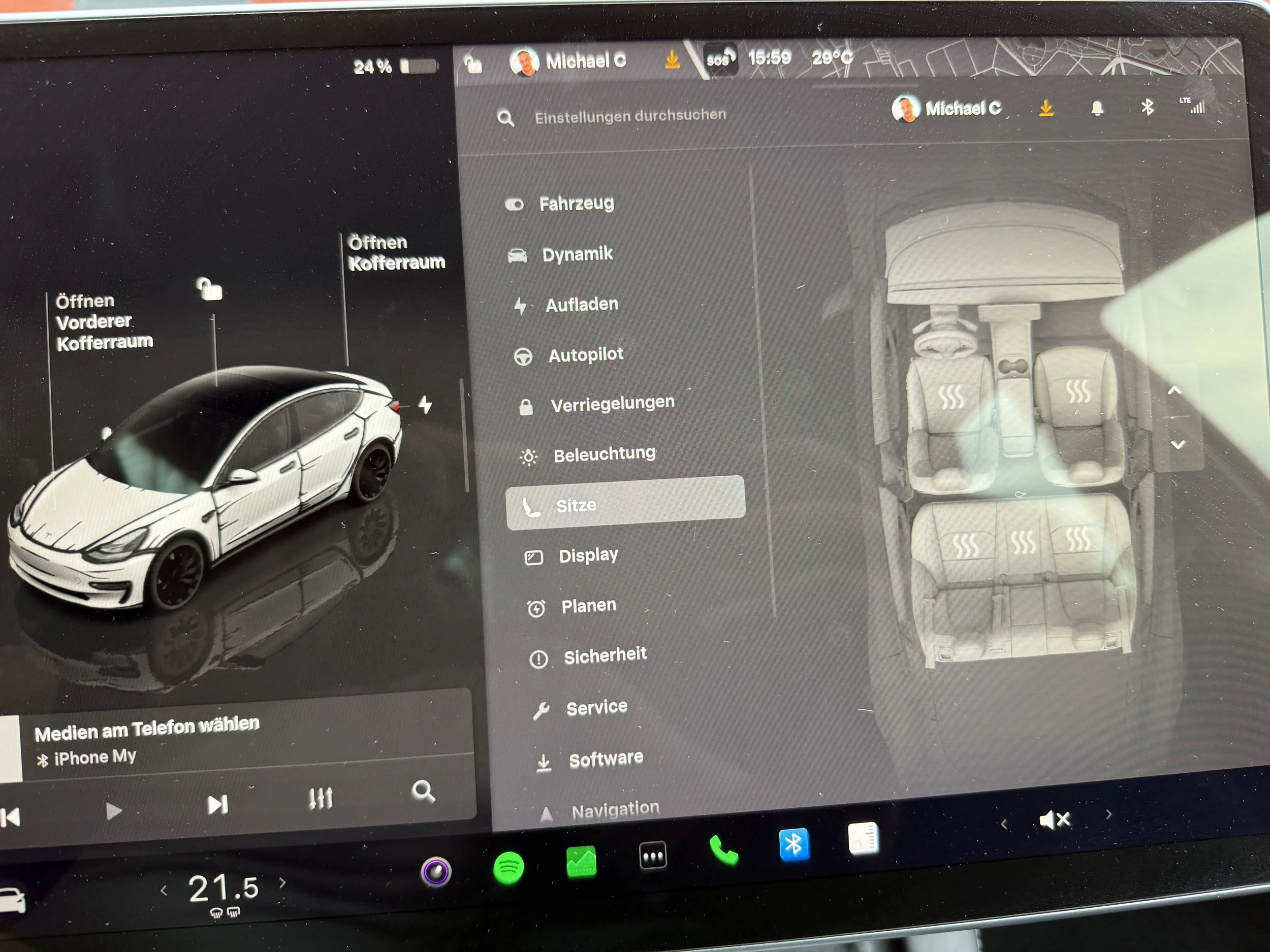Toggle front passenger seat heating
1270x952 pixels.
coord(1077,391)
